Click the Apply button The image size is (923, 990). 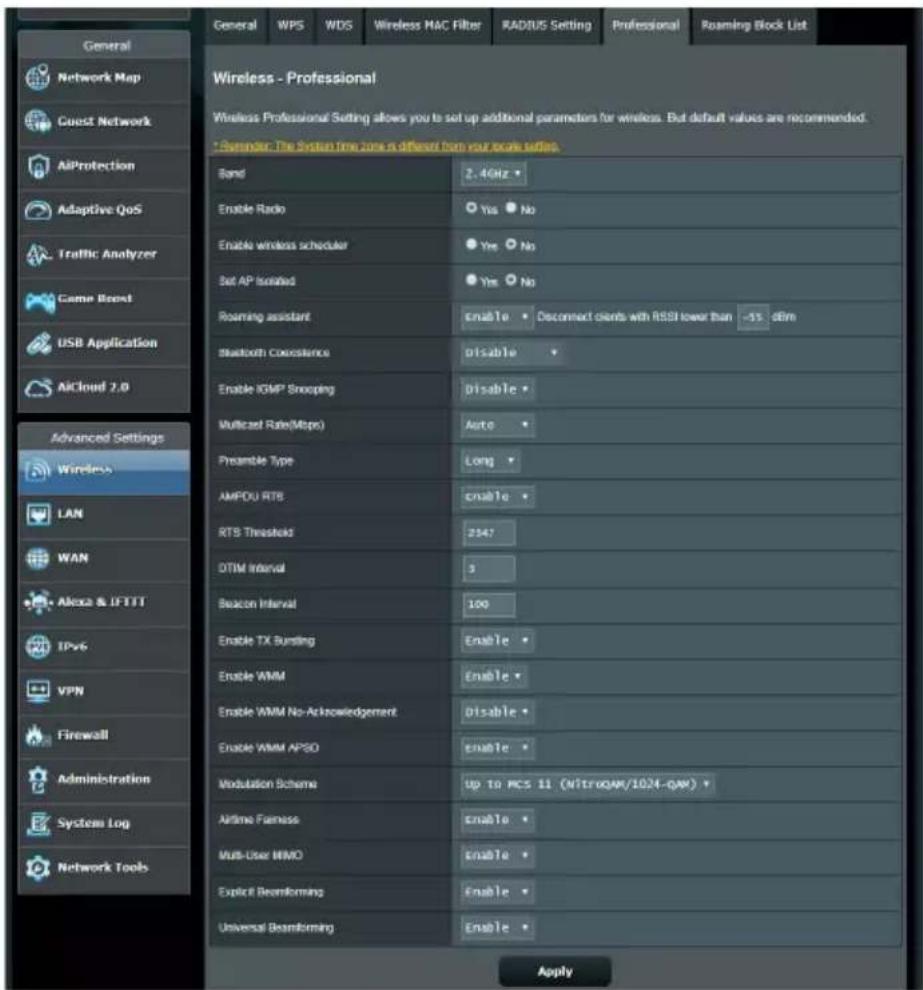tap(555, 972)
